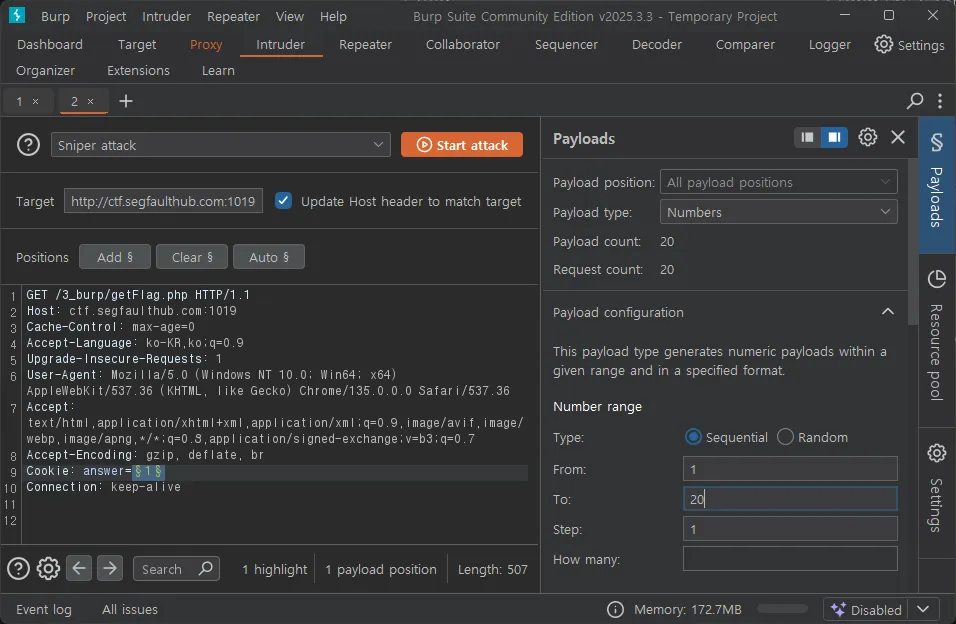This screenshot has height=624, width=956.
Task: Click Payloads panel vertical scrollbar
Action: [913, 242]
